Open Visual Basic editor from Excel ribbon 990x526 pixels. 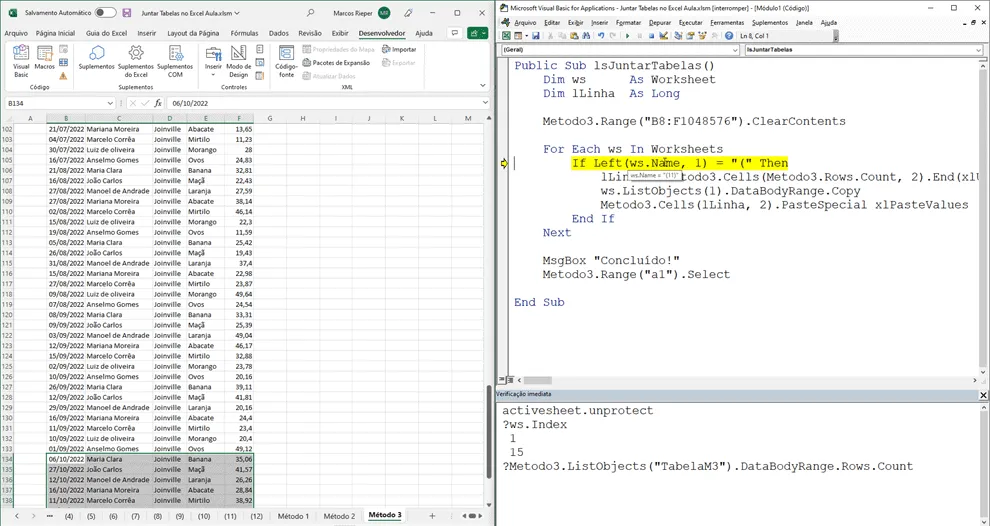click(21, 61)
